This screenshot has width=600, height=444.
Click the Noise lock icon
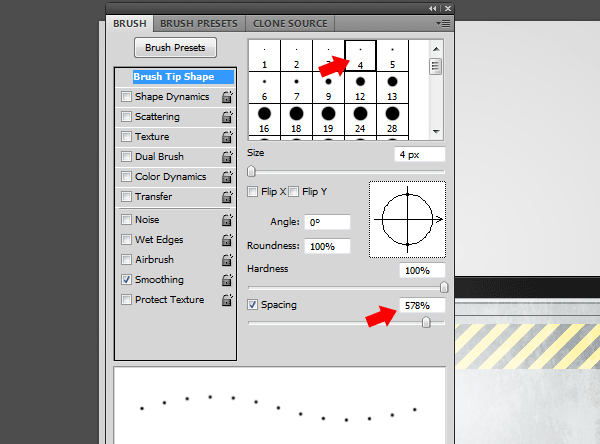(x=227, y=220)
